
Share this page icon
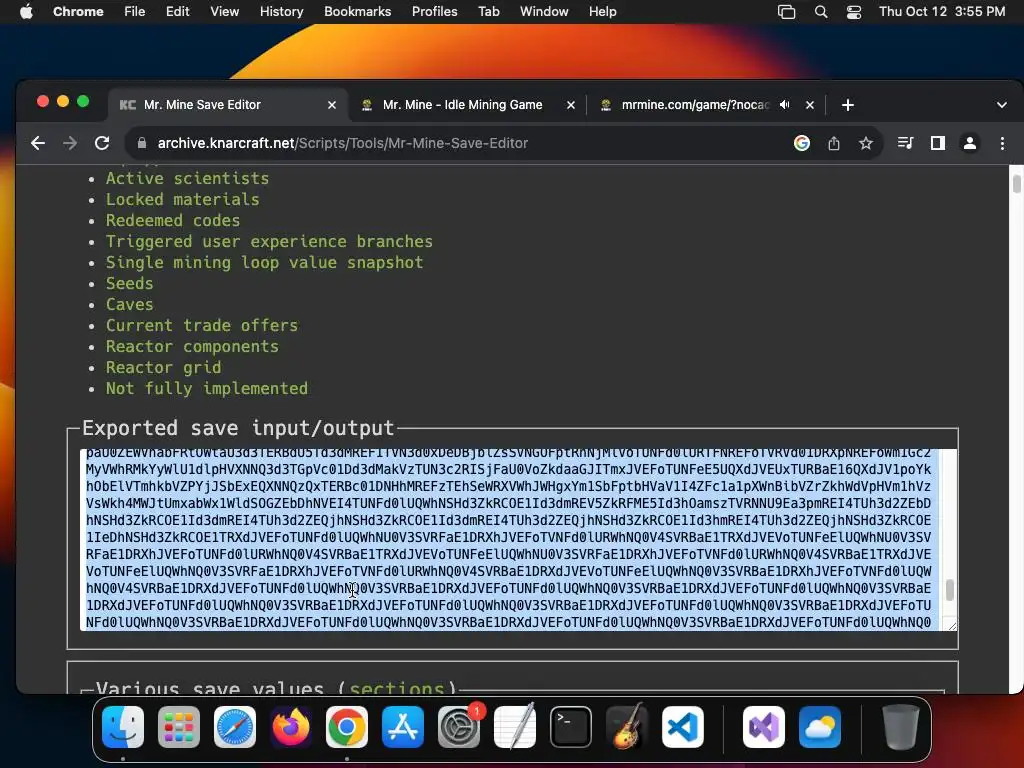pos(834,143)
